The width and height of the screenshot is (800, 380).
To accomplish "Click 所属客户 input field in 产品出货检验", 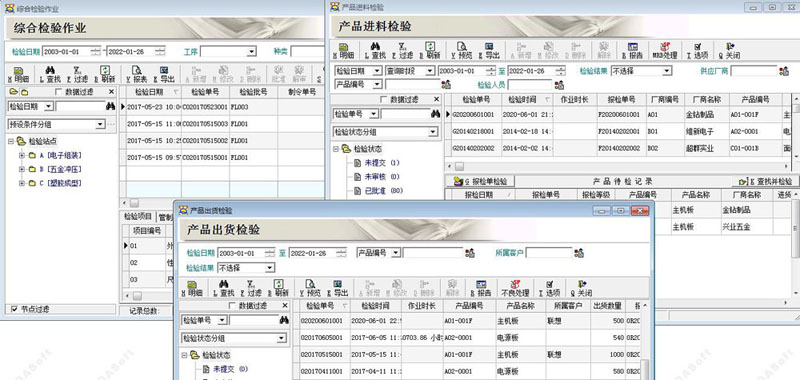I will [x=549, y=252].
